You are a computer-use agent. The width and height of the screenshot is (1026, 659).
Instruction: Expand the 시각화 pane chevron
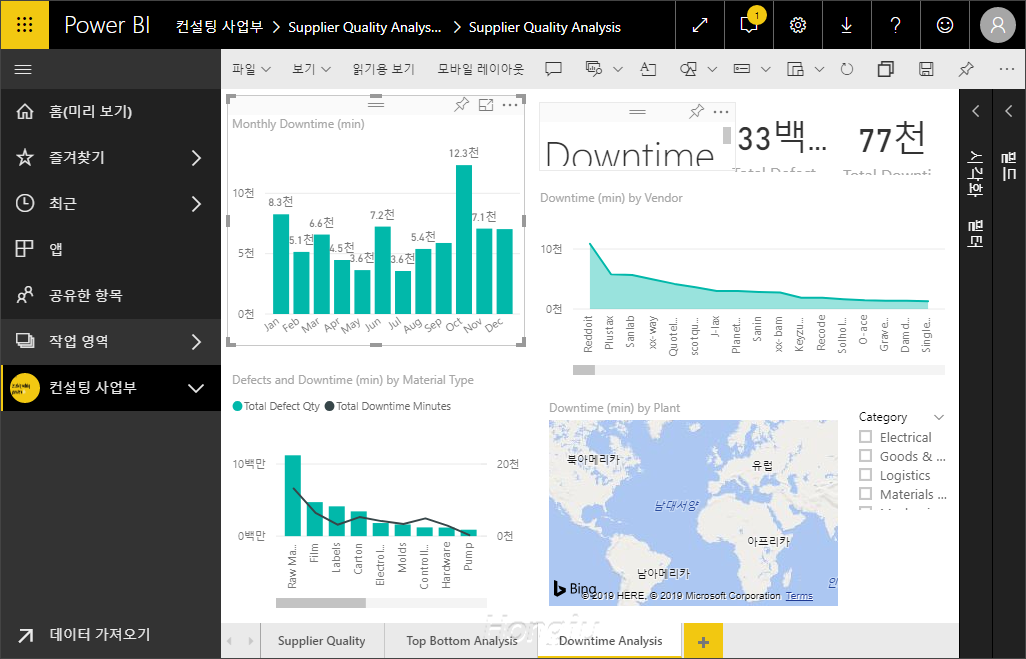976,111
